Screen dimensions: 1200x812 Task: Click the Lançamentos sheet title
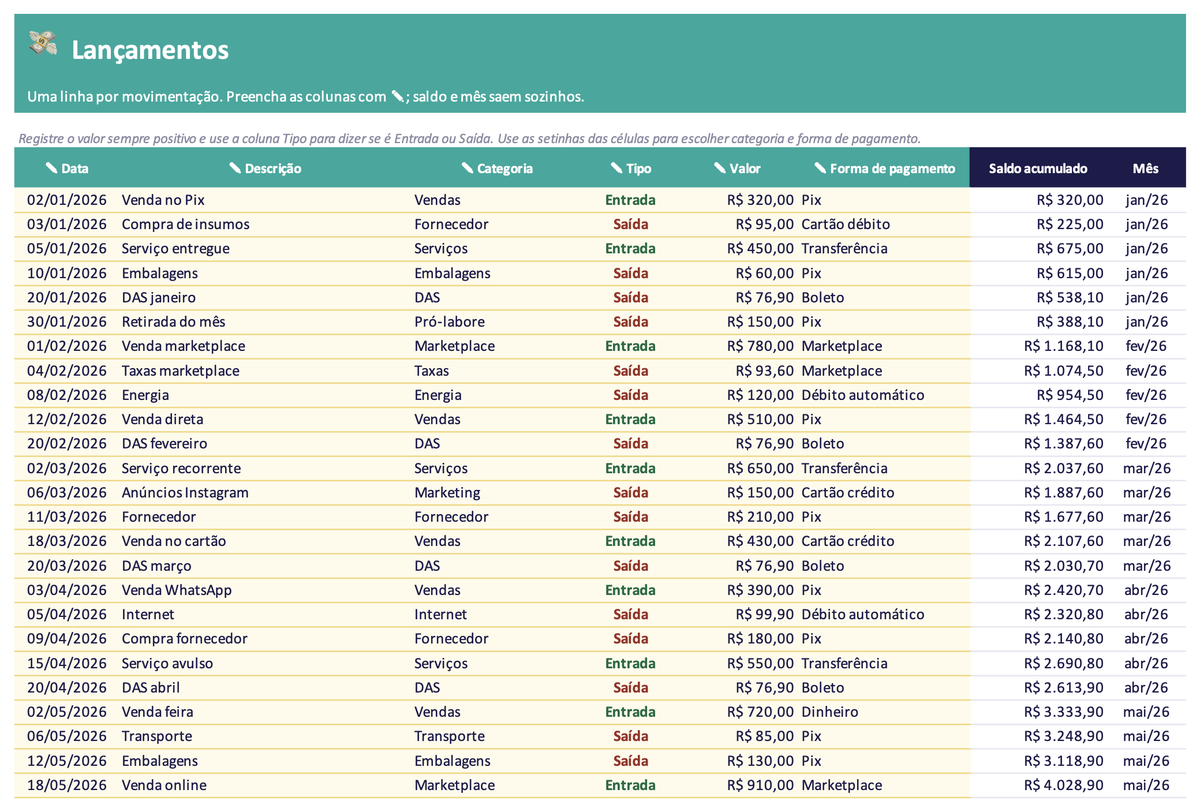pos(150,49)
